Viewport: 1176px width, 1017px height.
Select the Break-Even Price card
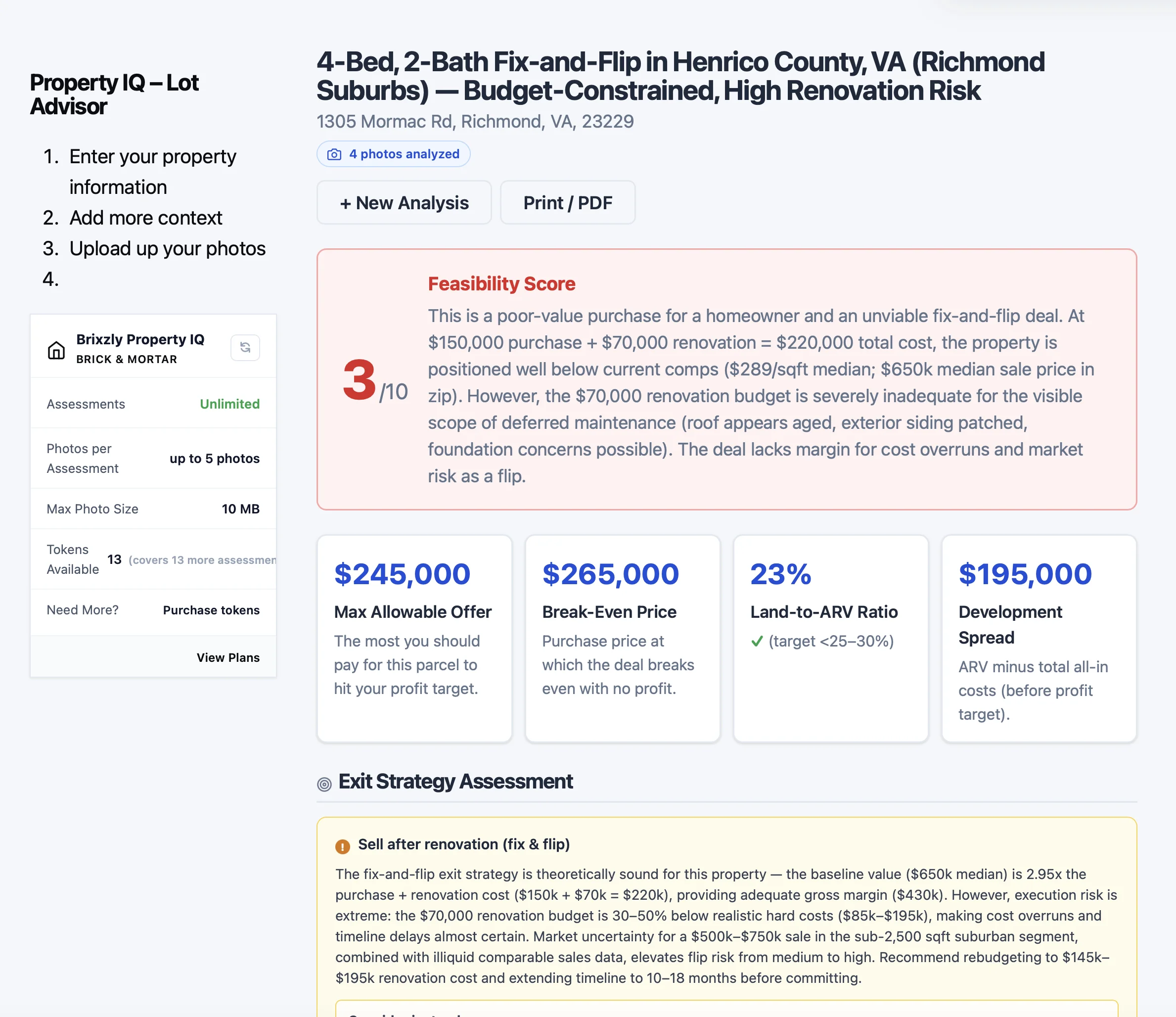[x=623, y=638]
